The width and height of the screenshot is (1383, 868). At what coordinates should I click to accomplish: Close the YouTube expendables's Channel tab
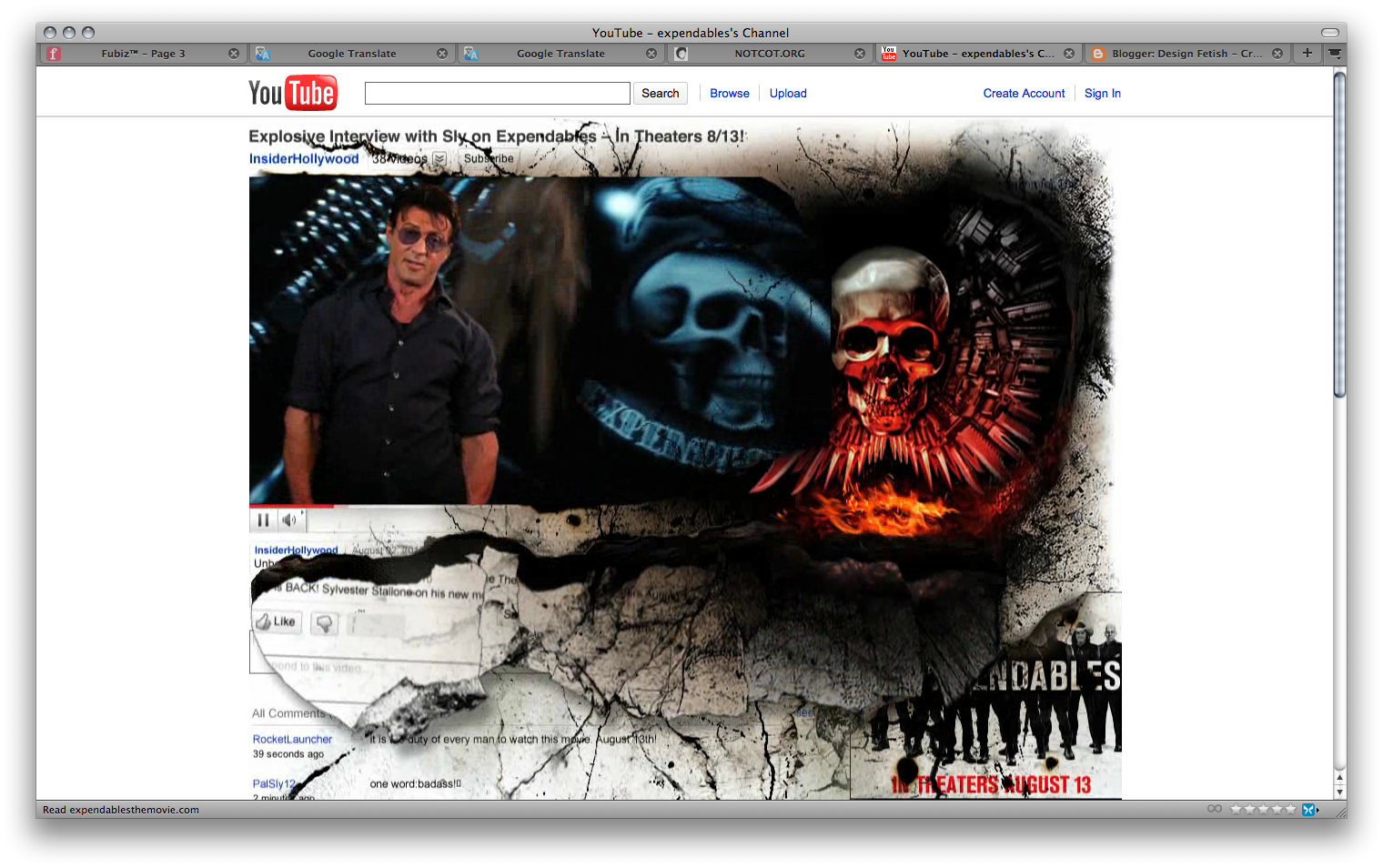click(x=1069, y=54)
